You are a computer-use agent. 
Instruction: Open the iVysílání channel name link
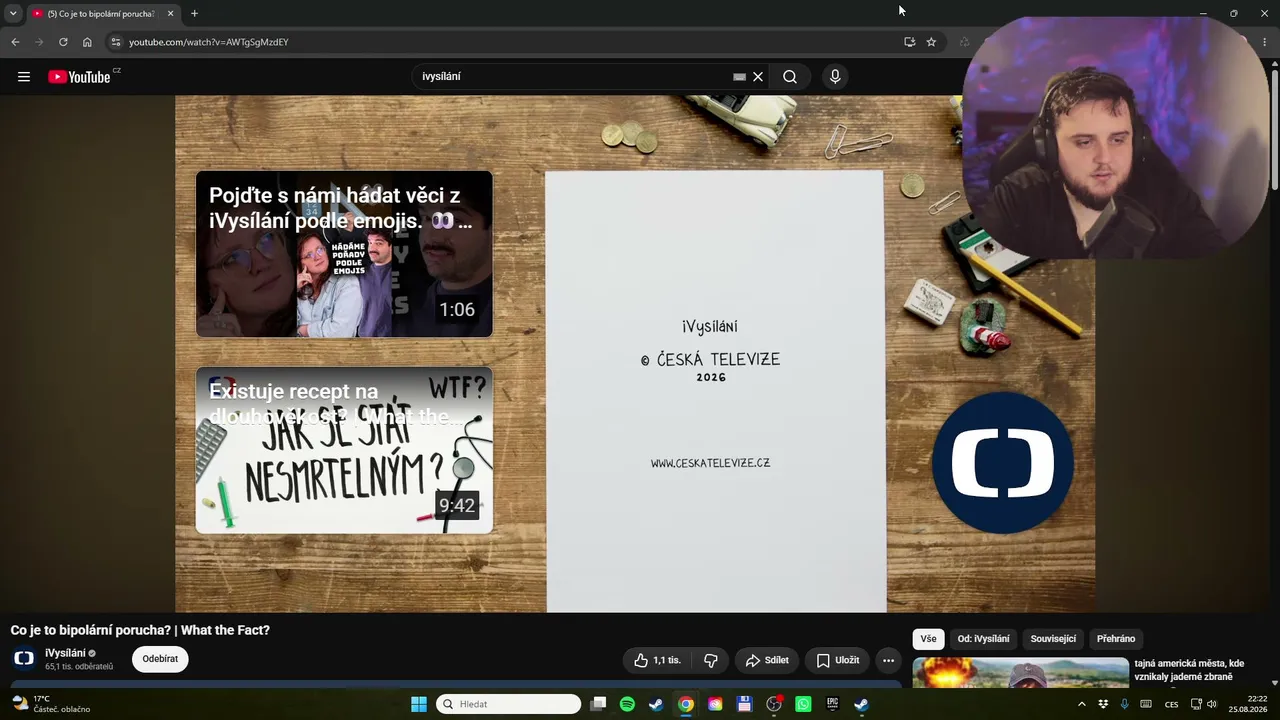point(65,653)
